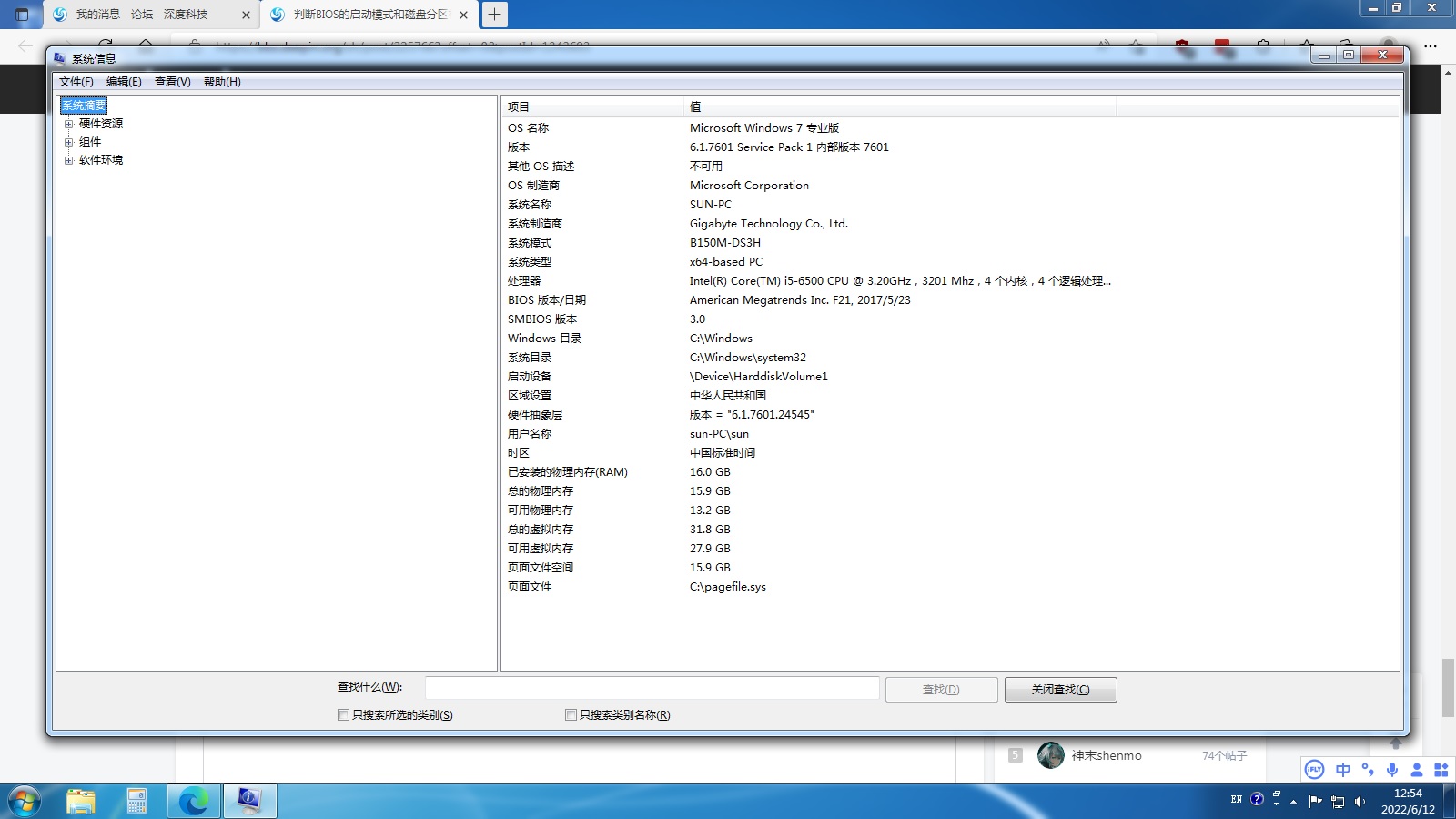This screenshot has height=819, width=1456.
Task: Click the Windows Start orb
Action: pos(24,802)
